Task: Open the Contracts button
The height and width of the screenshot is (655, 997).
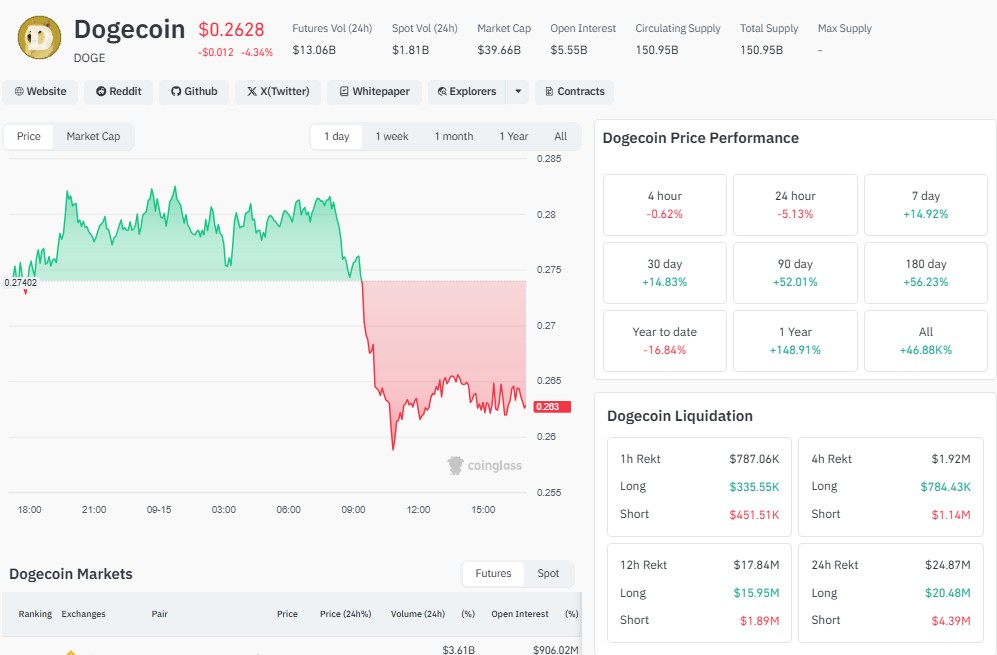Action: click(x=575, y=92)
